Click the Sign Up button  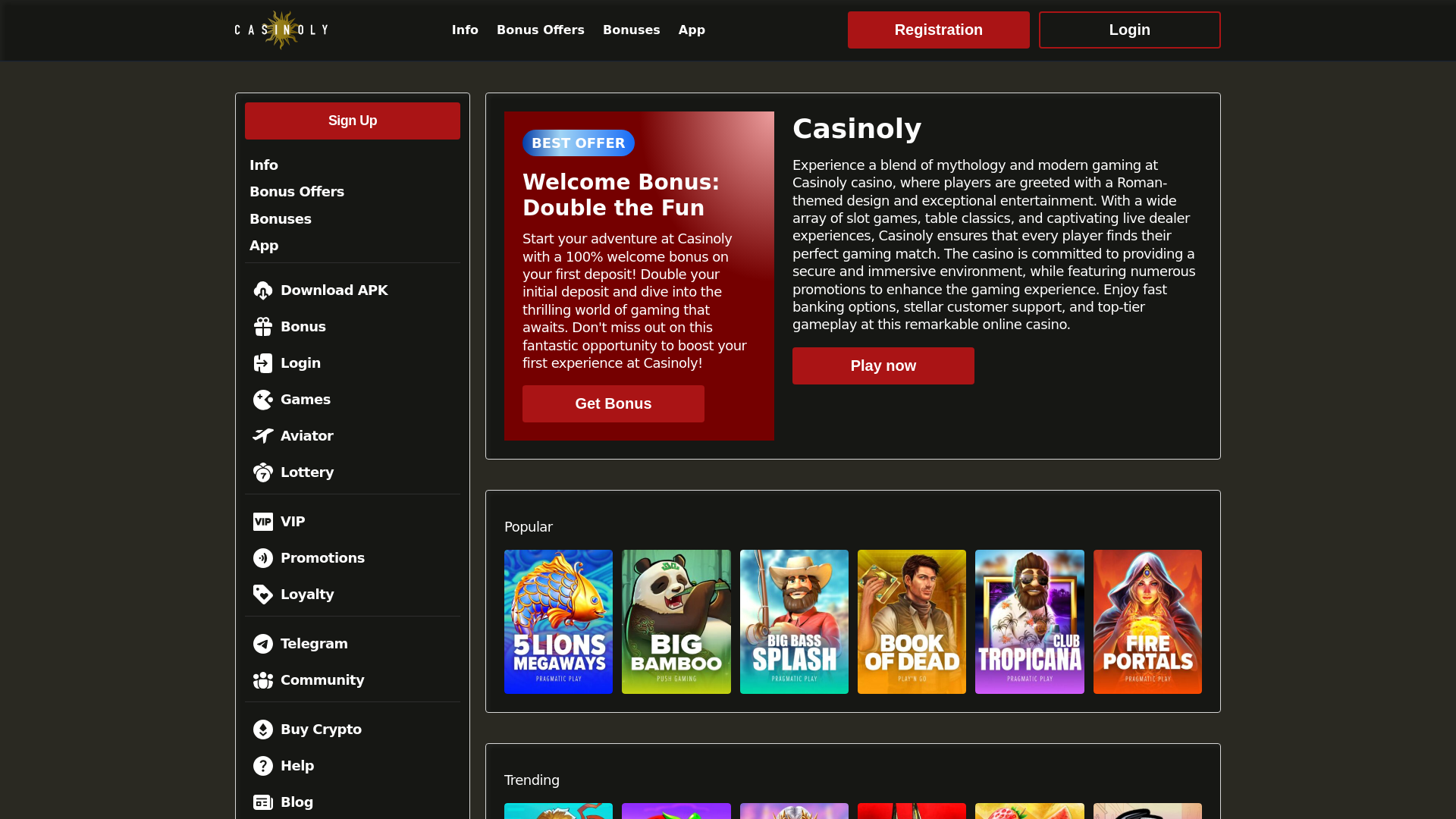pyautogui.click(x=353, y=121)
